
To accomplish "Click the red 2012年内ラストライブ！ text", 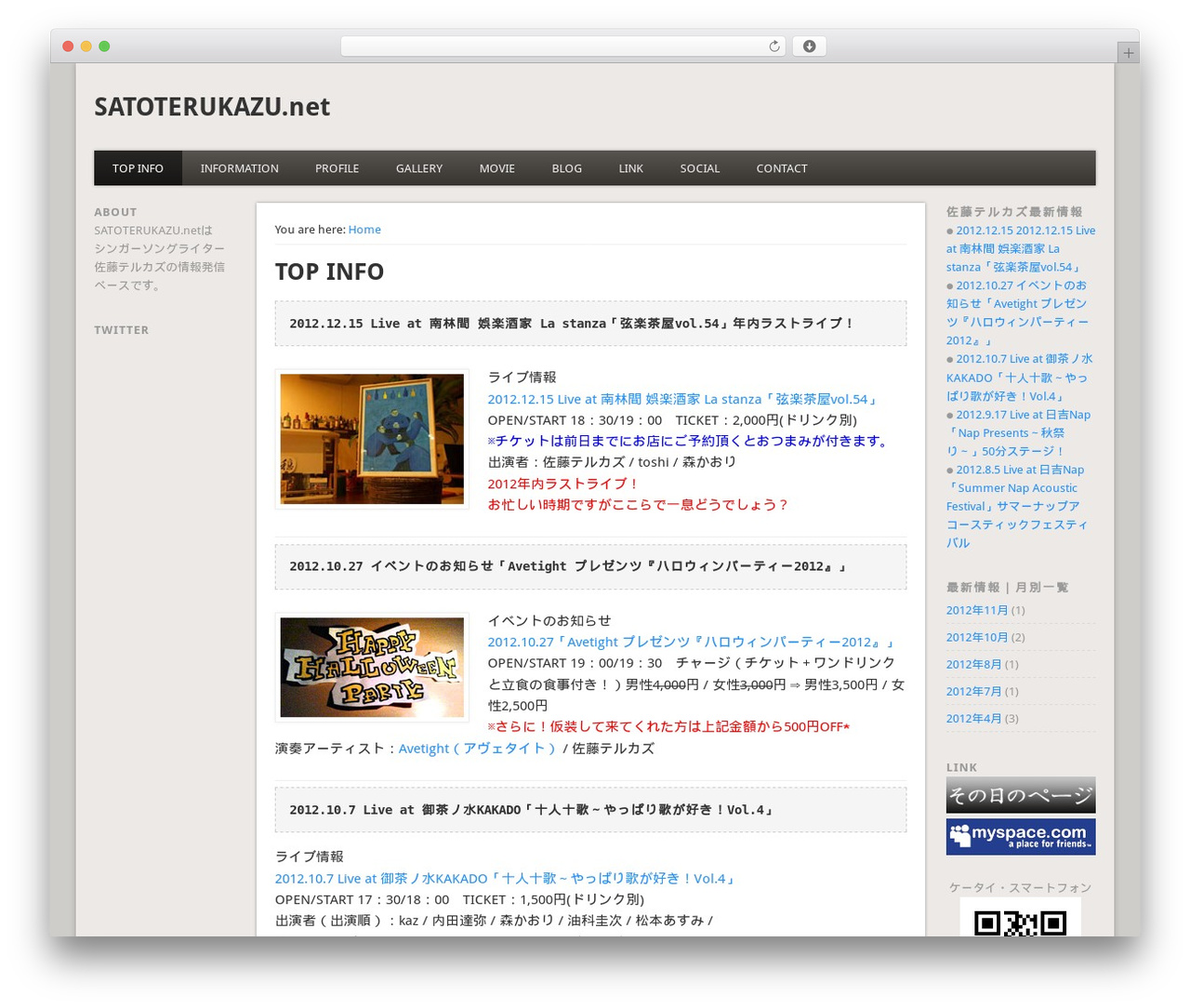I will tap(563, 484).
